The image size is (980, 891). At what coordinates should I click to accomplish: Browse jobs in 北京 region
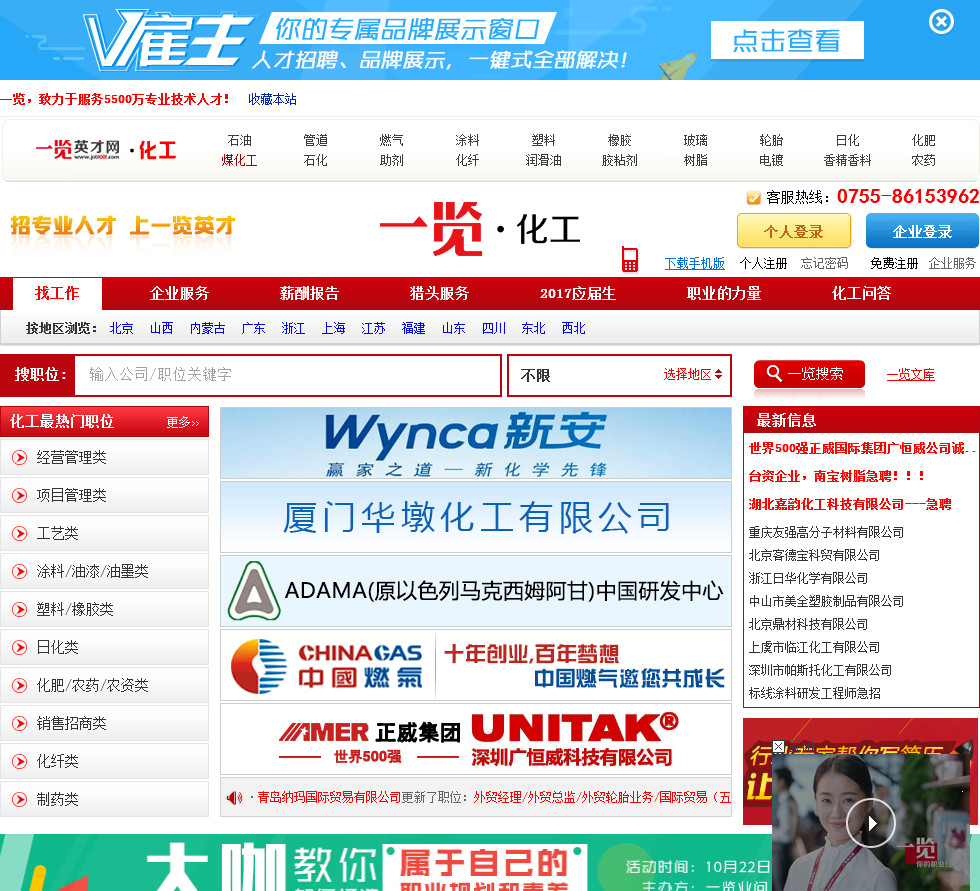(121, 329)
